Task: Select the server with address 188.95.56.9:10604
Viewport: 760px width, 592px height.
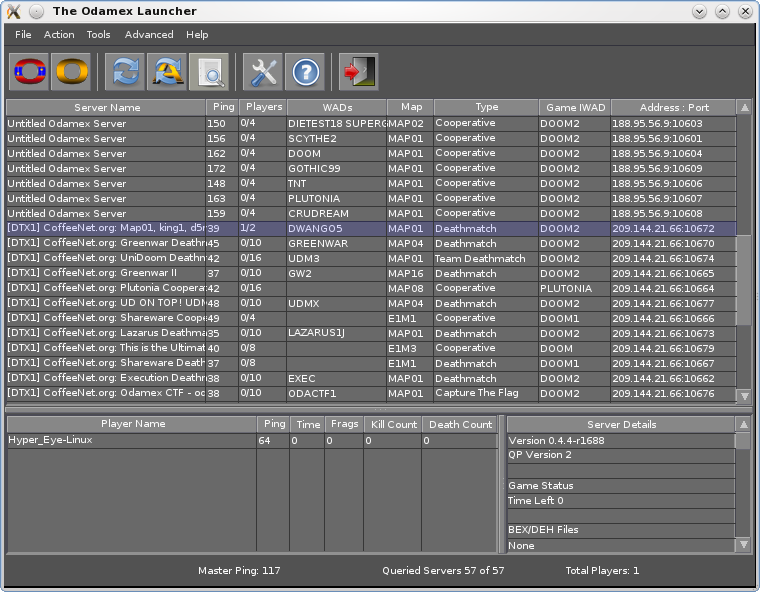Action: [371, 153]
